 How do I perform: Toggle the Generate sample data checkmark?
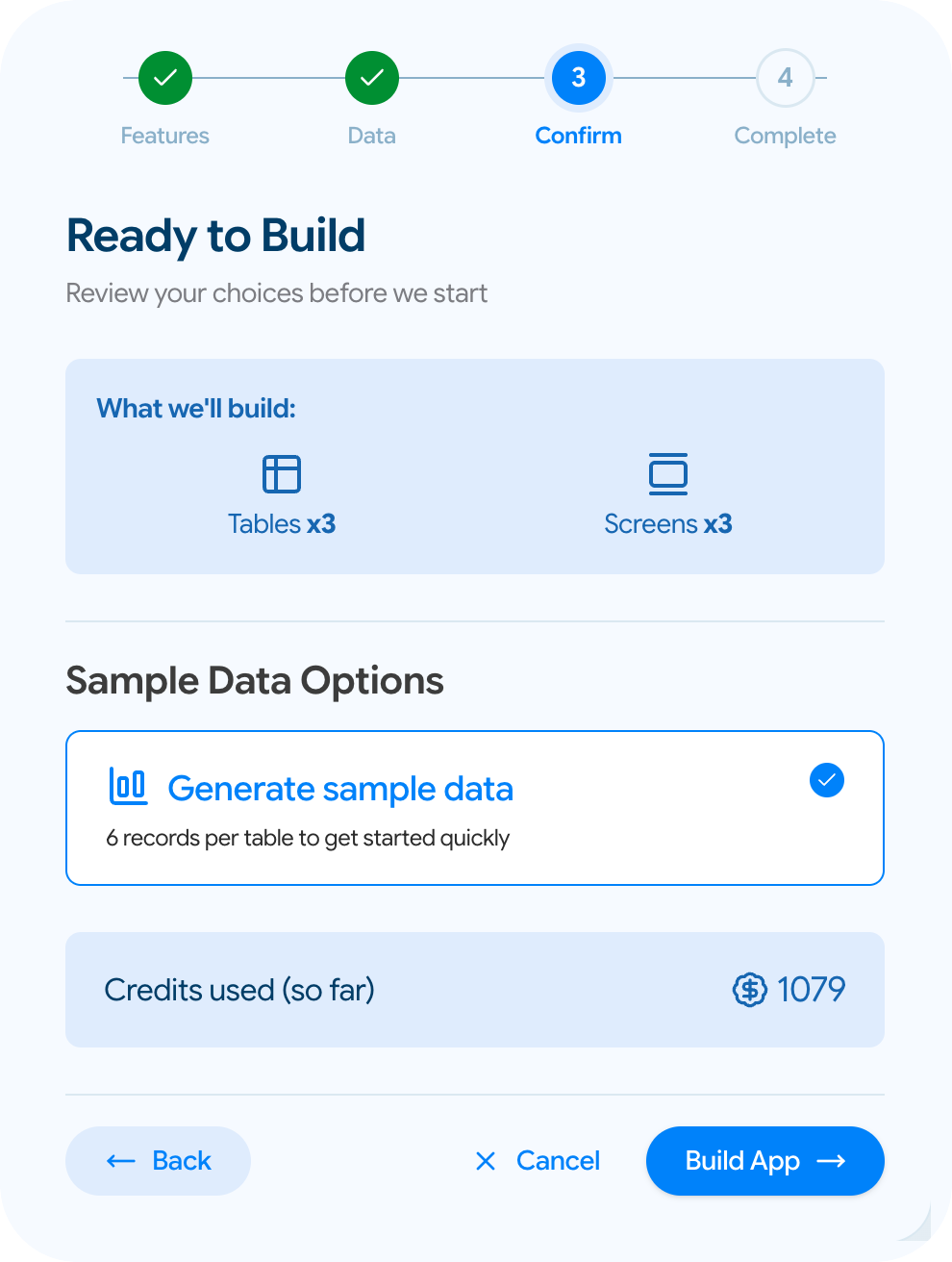point(827,780)
